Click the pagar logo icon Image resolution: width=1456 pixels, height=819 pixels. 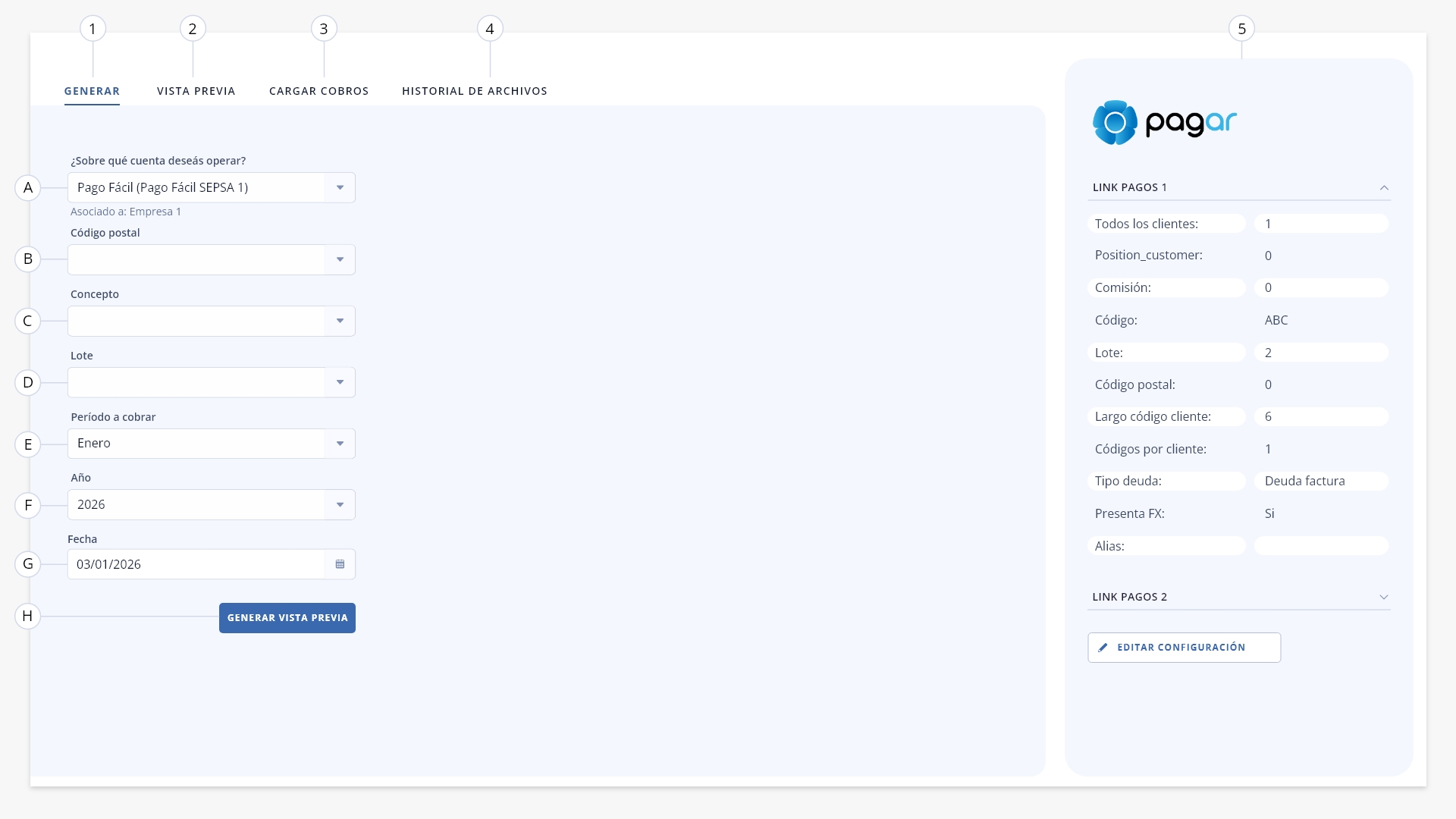[1115, 122]
